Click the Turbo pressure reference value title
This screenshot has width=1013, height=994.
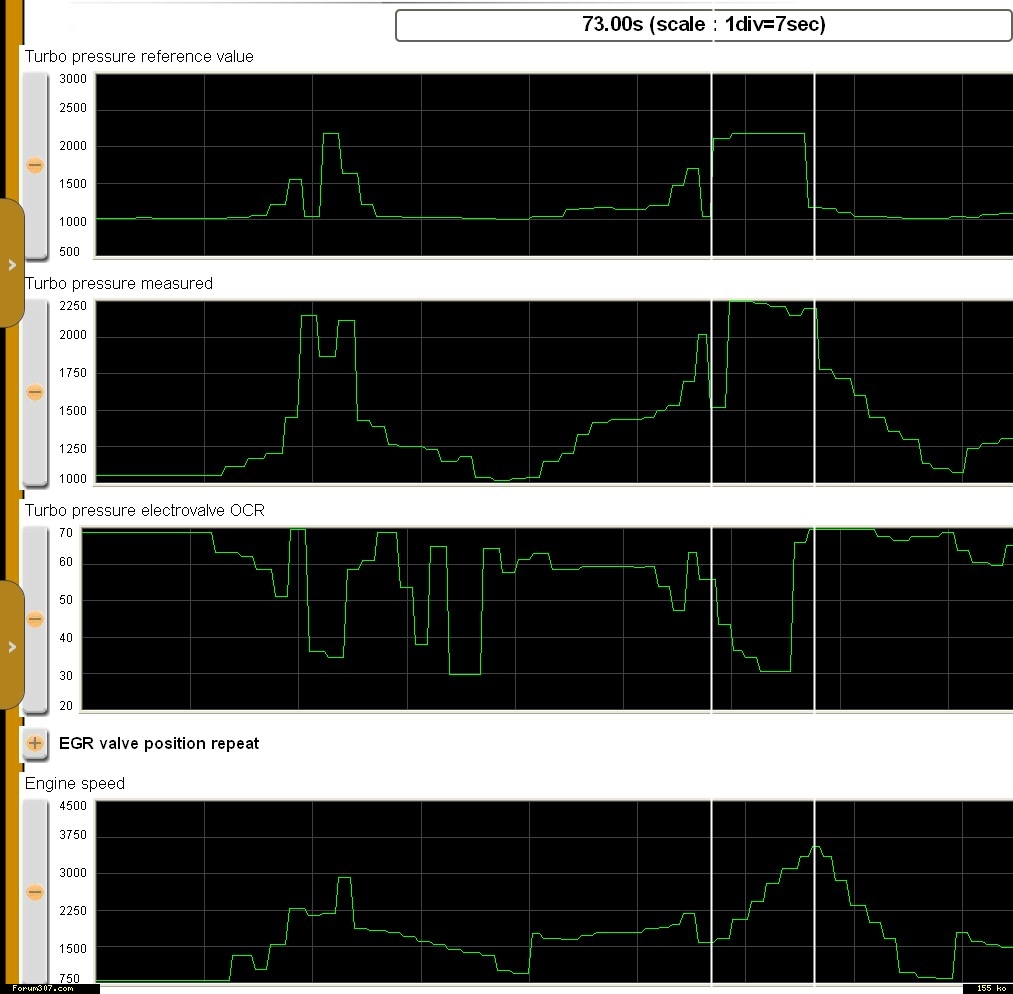[x=139, y=57]
